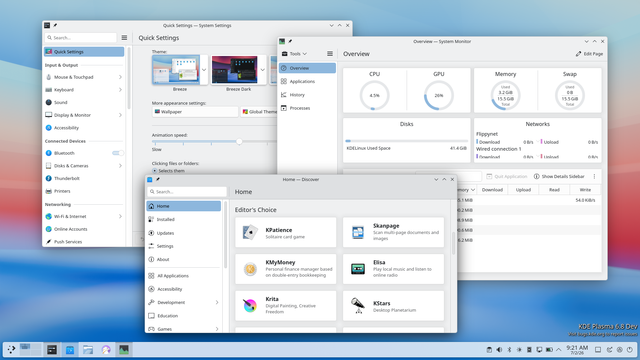This screenshot has height=360, width=640.
Task: Expand Disks & Cameras chevron
Action: [120, 166]
